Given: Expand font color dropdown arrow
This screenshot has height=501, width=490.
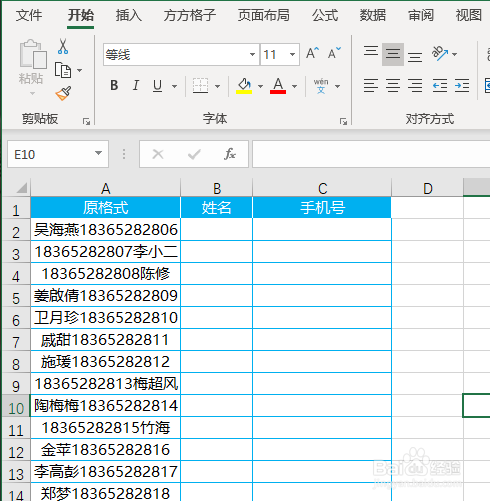Looking at the screenshot, I should 294,86.
